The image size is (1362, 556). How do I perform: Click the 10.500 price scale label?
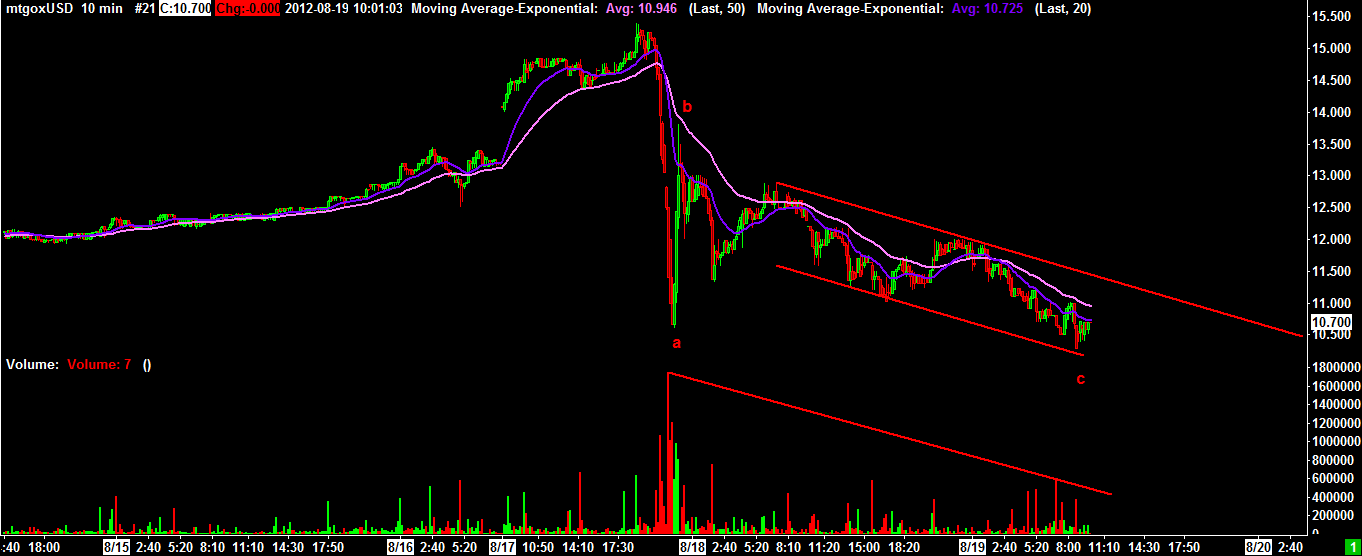(1333, 335)
